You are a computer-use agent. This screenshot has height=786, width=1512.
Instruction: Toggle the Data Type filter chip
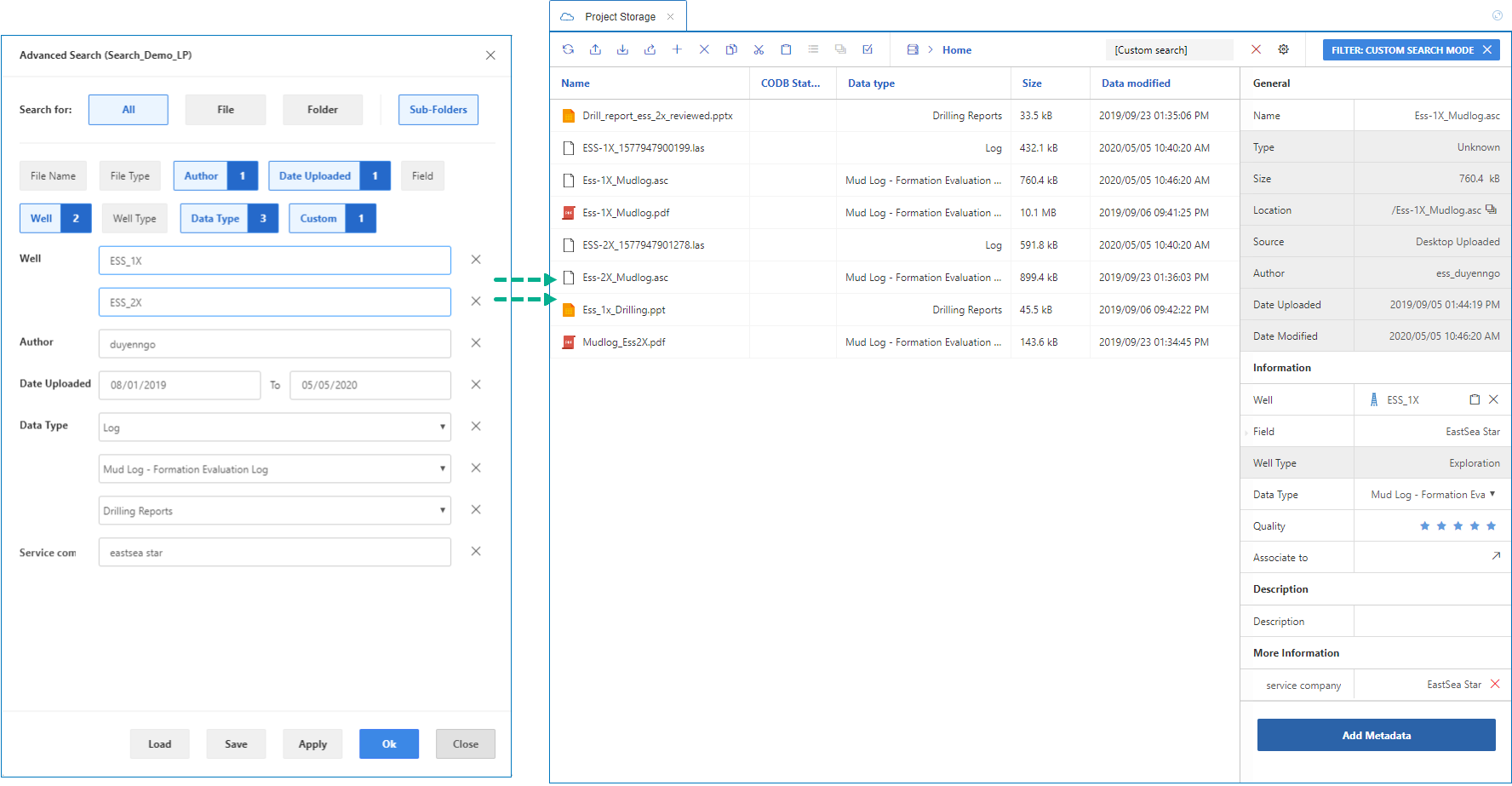click(229, 219)
